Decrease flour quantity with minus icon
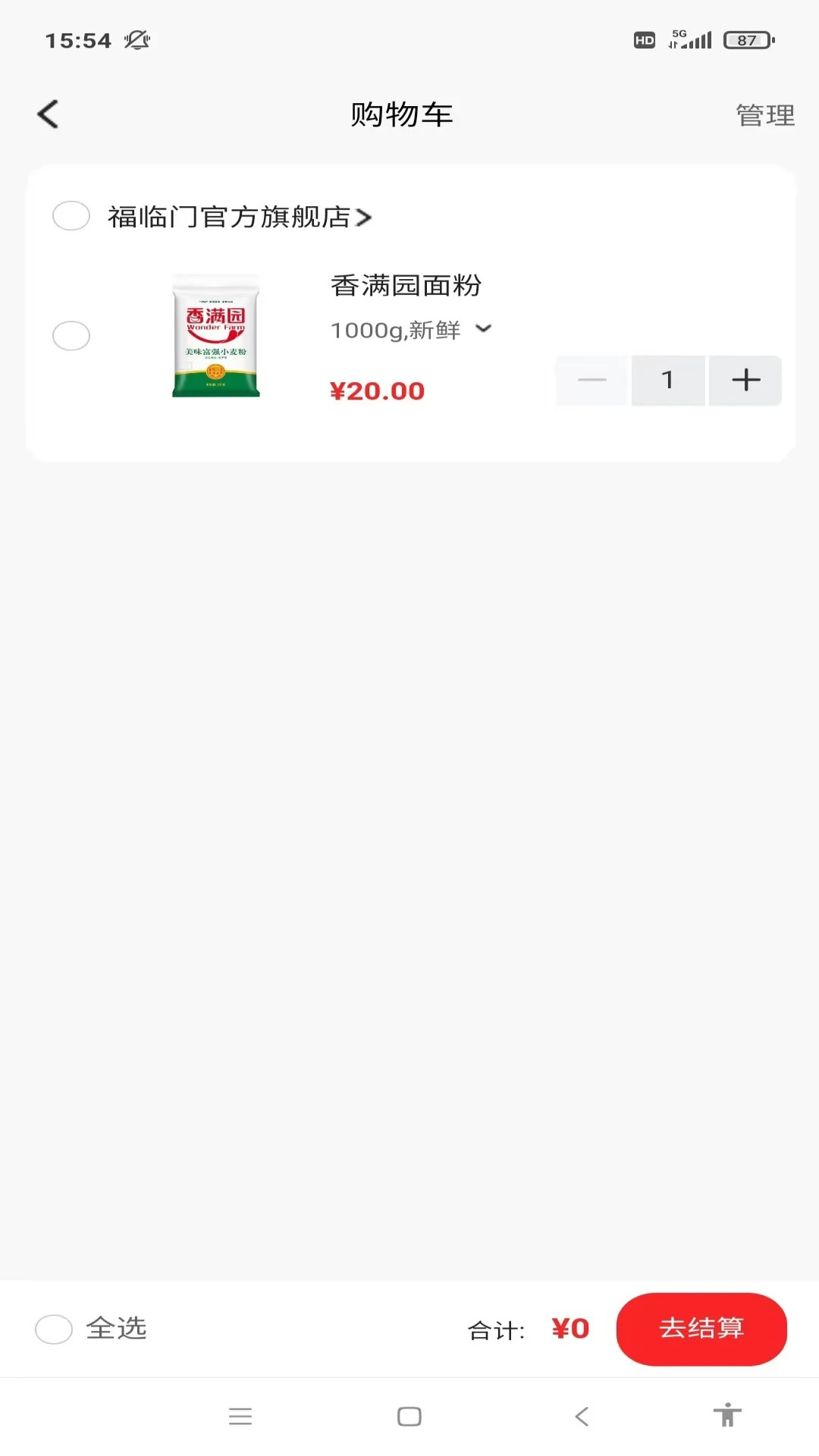 coord(592,380)
